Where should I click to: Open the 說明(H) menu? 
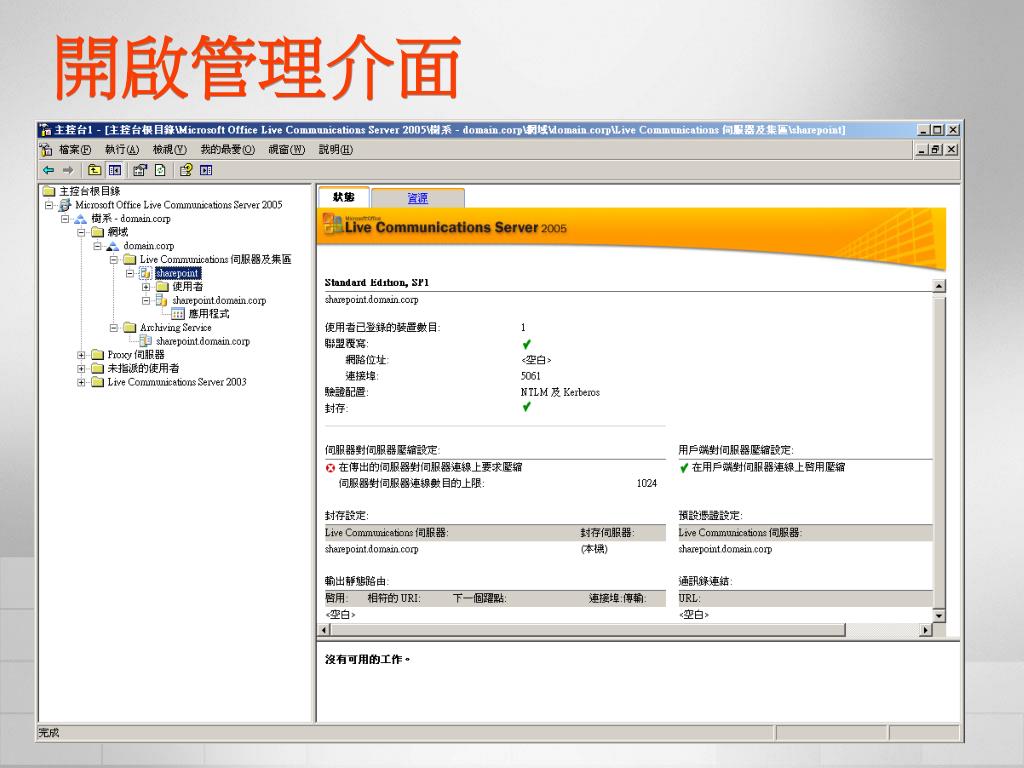pos(336,150)
